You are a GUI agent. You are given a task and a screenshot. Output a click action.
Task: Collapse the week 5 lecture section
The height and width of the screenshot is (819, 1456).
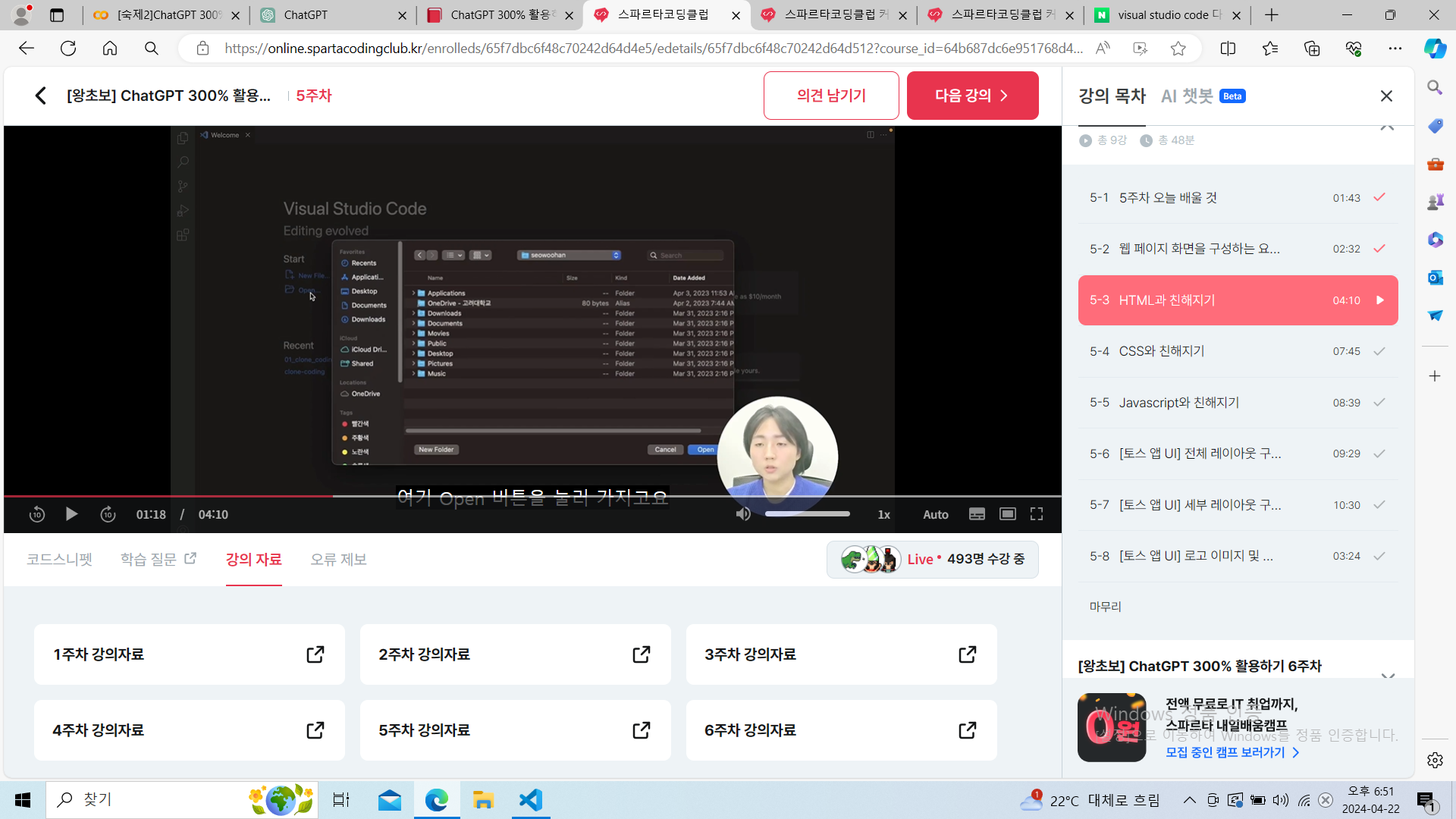tap(1387, 127)
